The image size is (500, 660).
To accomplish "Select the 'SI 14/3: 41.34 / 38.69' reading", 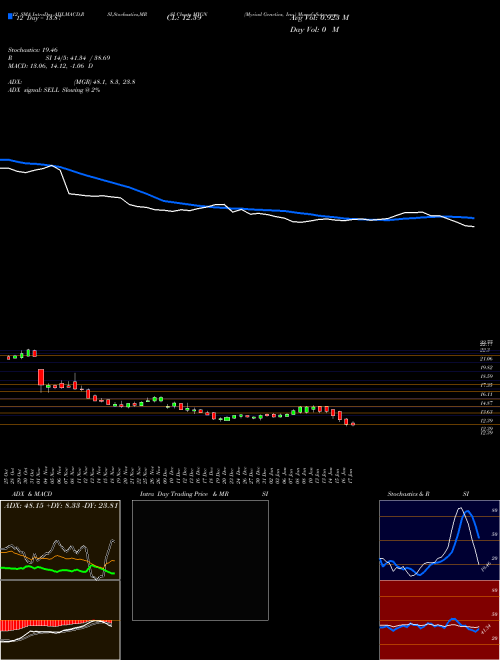I will (78, 58).
